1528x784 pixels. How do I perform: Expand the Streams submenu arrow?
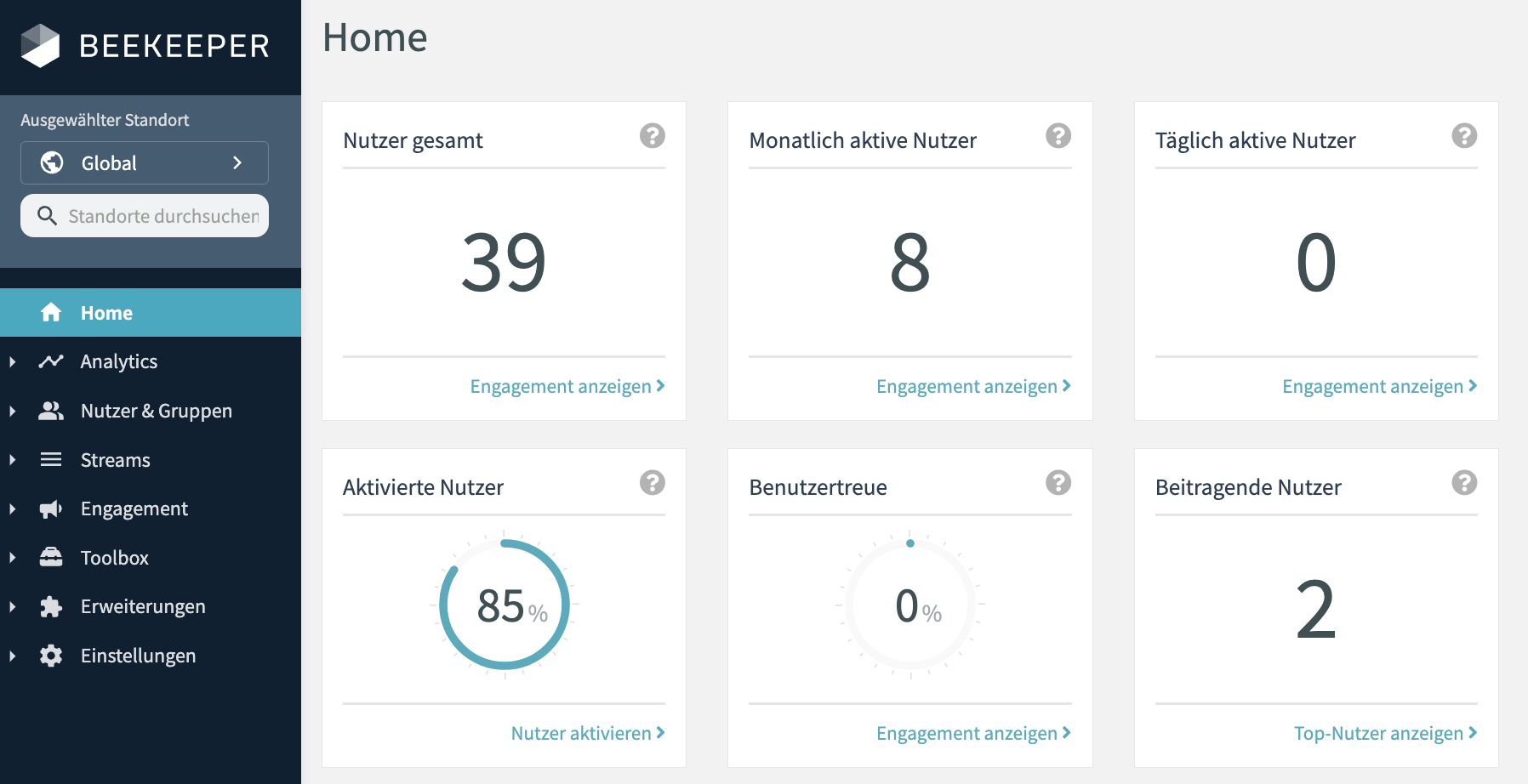[x=13, y=460]
